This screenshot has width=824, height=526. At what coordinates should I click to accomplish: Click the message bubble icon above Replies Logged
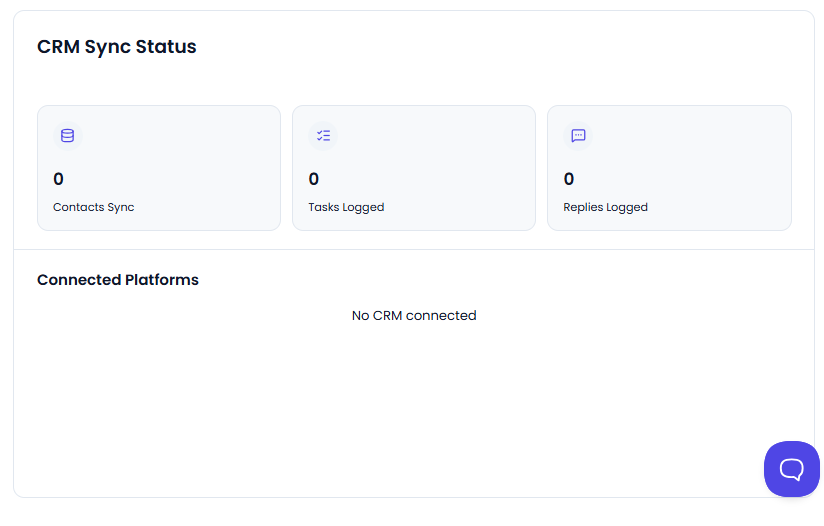[x=578, y=136]
